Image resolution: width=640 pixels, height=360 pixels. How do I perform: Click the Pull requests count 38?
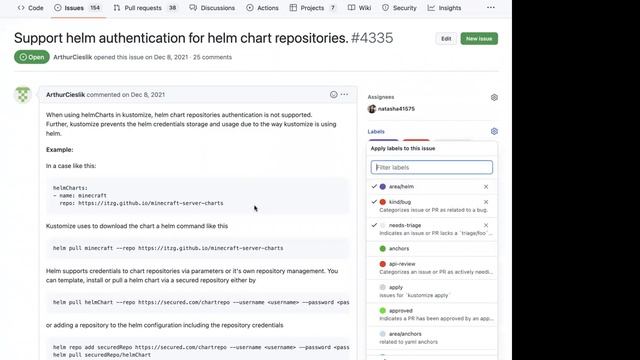(173, 8)
